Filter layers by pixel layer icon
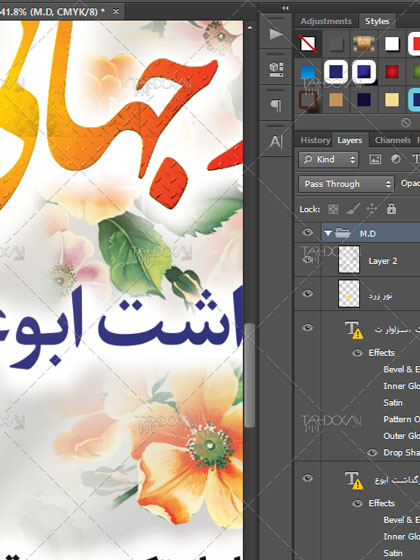The height and width of the screenshot is (560, 420). (x=375, y=159)
